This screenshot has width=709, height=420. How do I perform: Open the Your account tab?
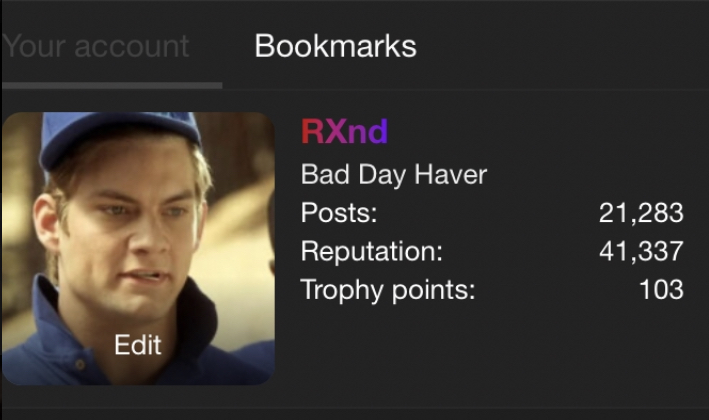pyautogui.click(x=95, y=46)
